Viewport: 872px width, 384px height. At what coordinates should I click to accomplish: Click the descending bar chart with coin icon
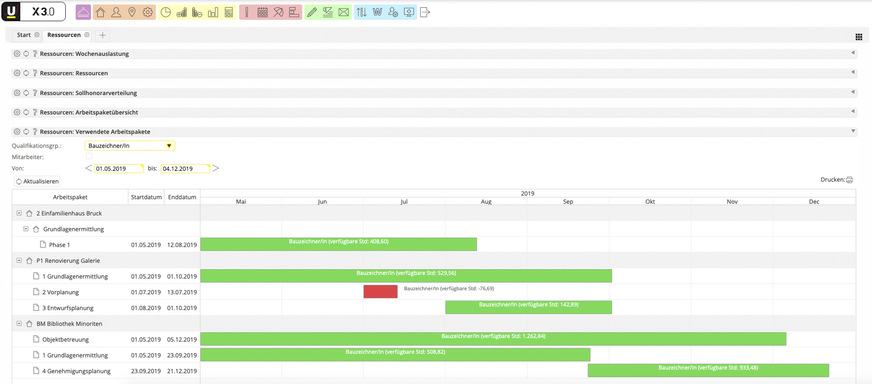coord(197,12)
